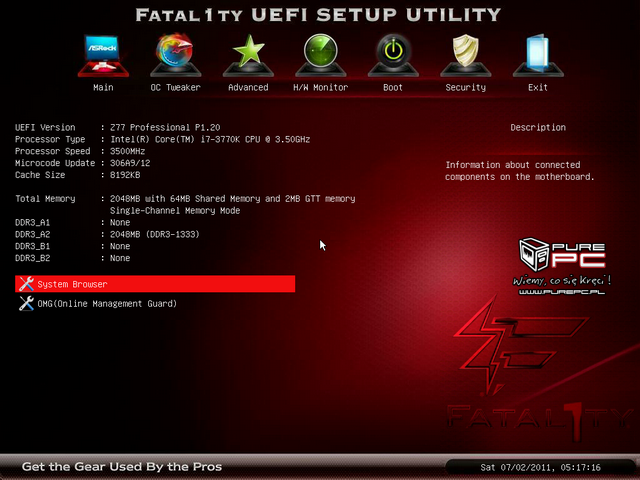Image resolution: width=640 pixels, height=480 pixels.
Task: Open the Main tab ASRock monitor icon
Action: pos(103,56)
